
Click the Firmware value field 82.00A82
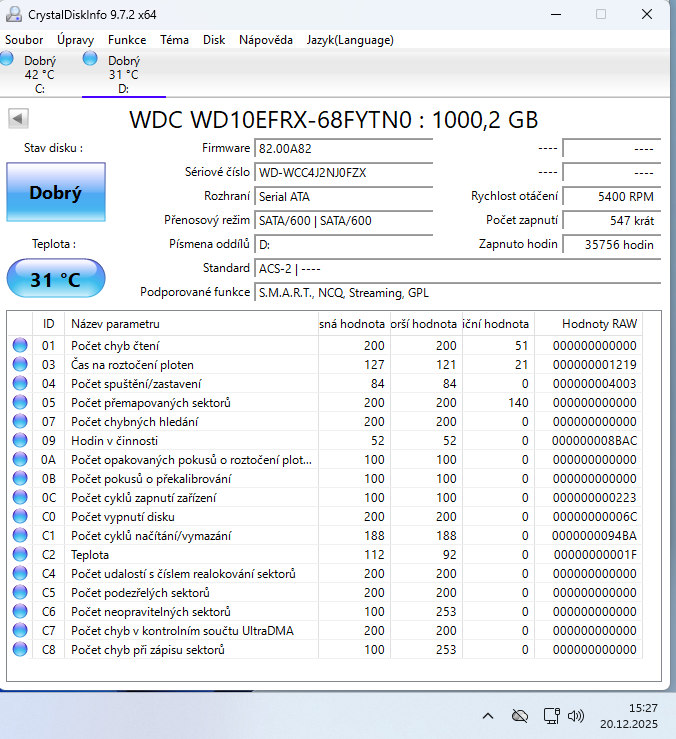point(343,148)
